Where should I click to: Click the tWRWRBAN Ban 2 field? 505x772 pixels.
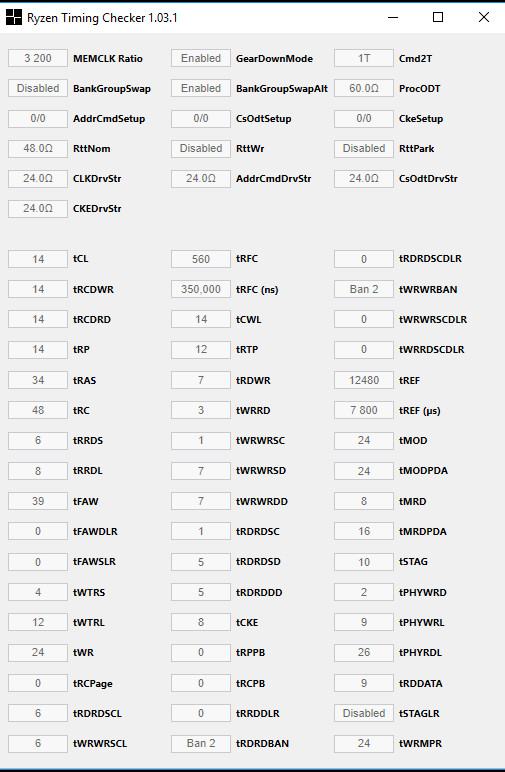click(364, 289)
